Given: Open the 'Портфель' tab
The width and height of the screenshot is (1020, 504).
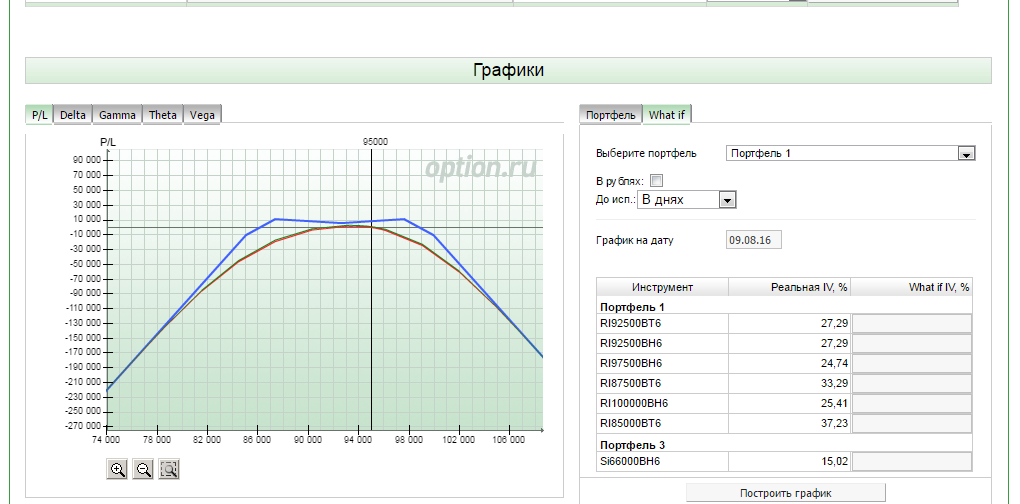Looking at the screenshot, I should (x=610, y=114).
